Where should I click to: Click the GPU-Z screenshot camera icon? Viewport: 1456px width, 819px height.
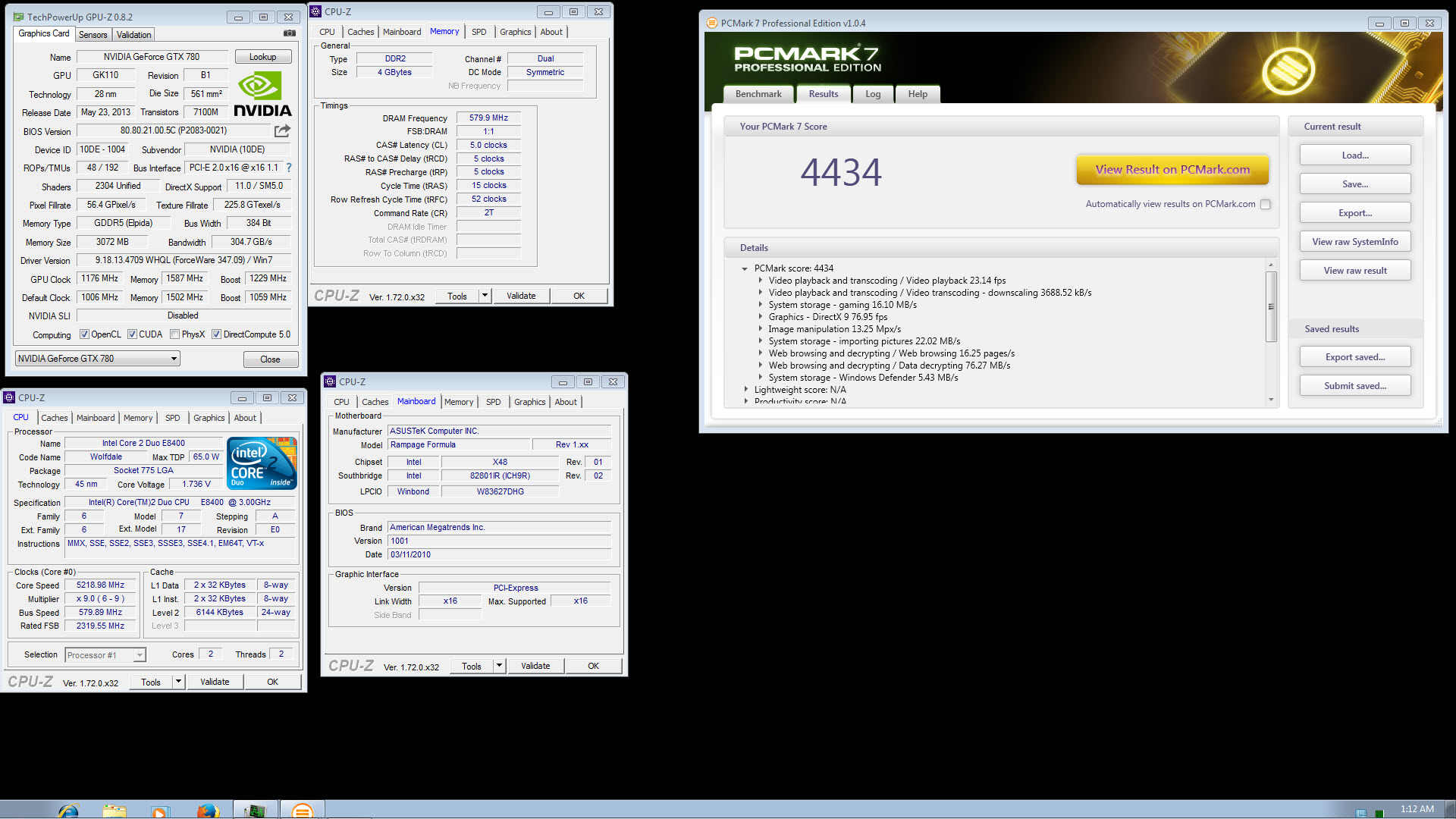(x=289, y=33)
